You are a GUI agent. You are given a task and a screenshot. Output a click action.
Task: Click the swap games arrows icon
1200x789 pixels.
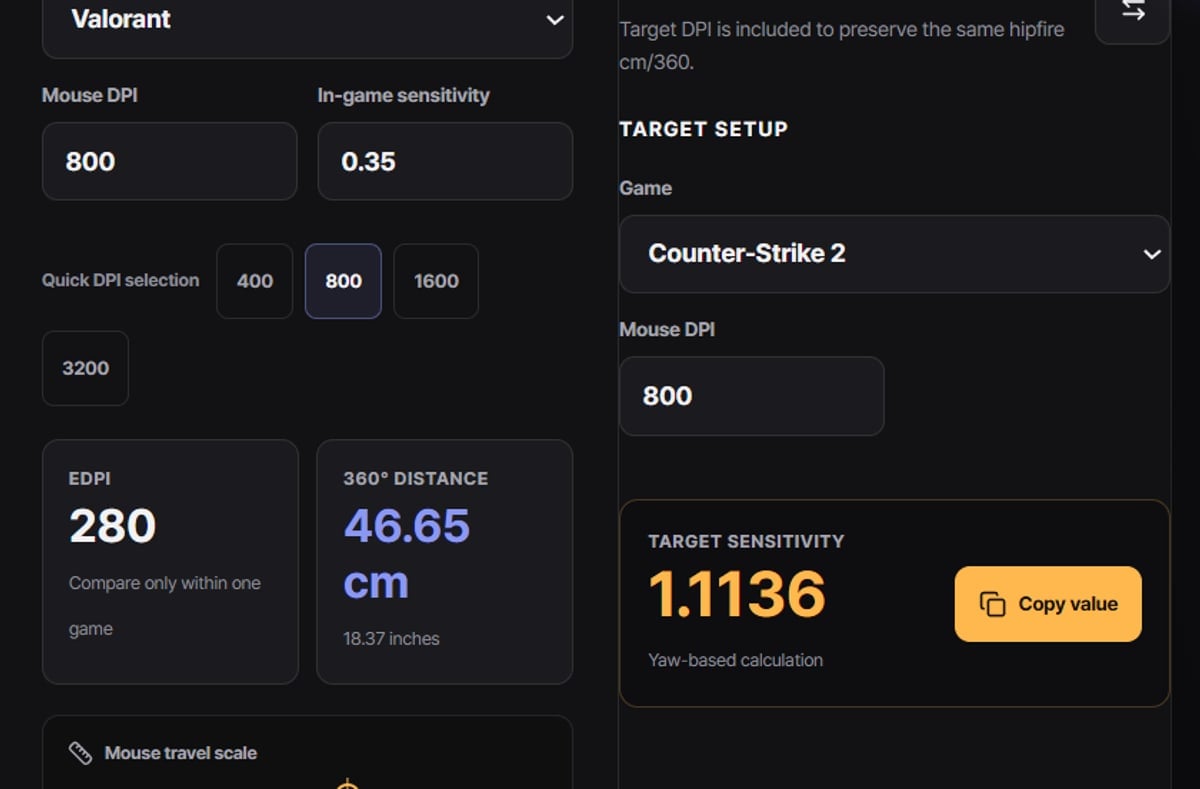[x=1133, y=11]
